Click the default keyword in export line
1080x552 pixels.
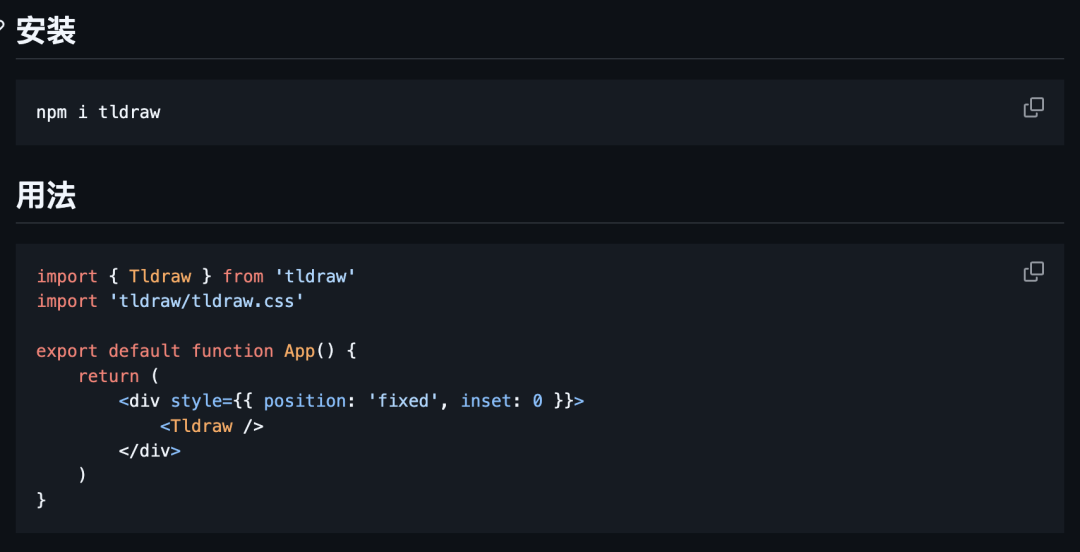point(145,351)
